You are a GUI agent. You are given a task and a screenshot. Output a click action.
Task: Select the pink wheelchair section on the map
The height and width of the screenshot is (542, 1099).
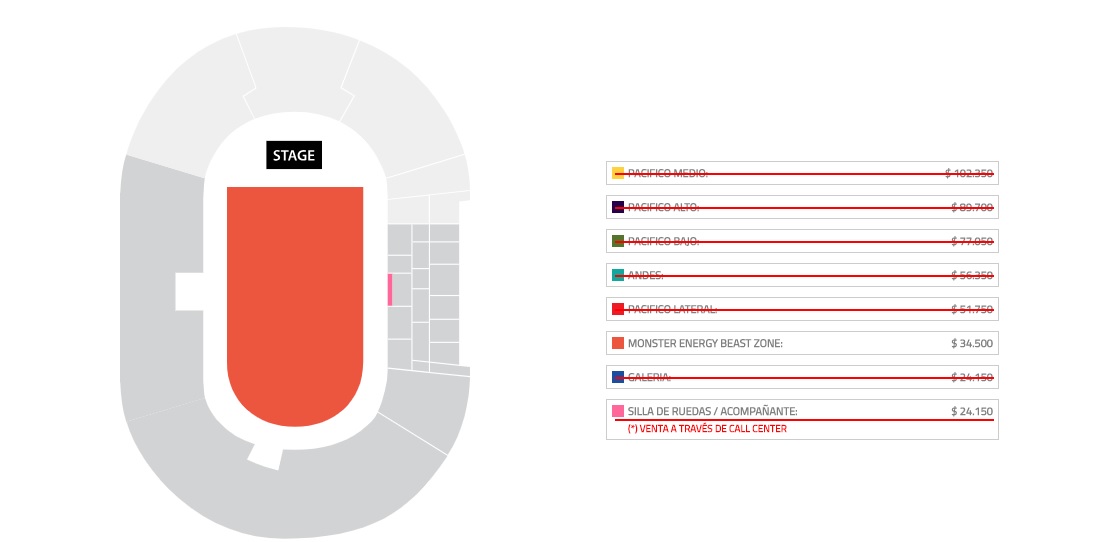click(389, 289)
